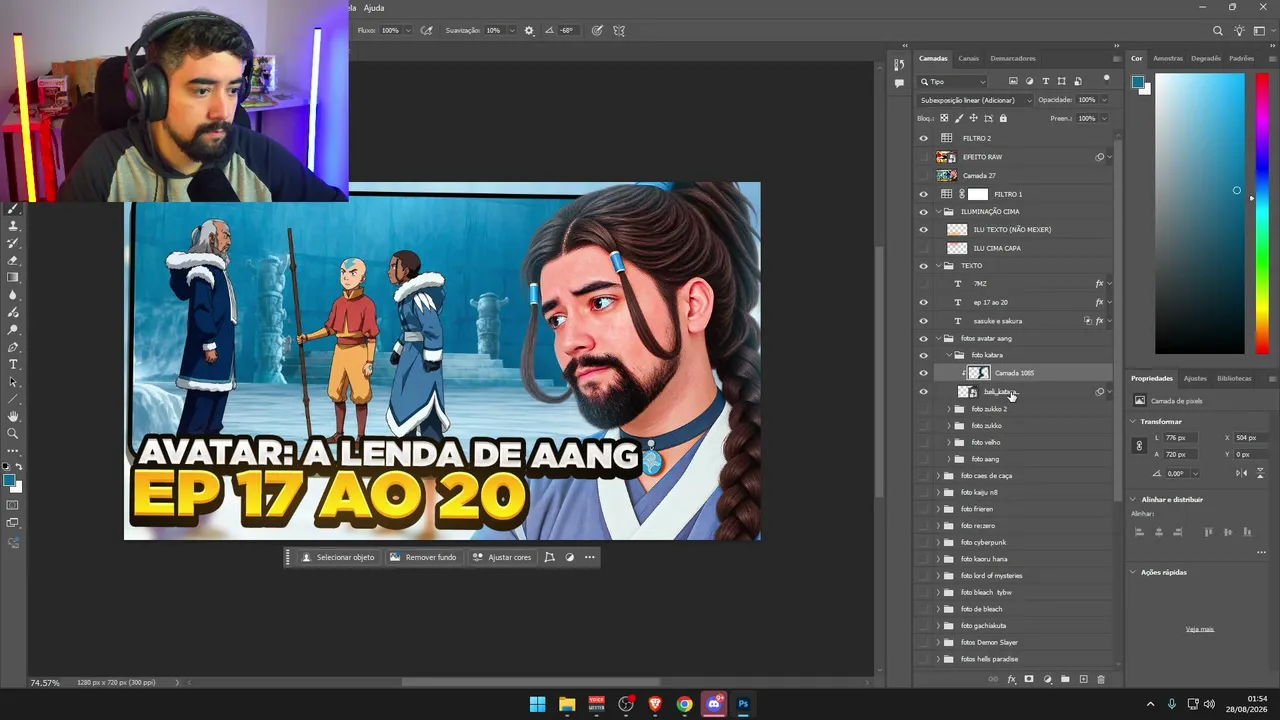Screen dimensions: 1280x720
Task: Add a layer style with fx button
Action: click(x=1011, y=680)
